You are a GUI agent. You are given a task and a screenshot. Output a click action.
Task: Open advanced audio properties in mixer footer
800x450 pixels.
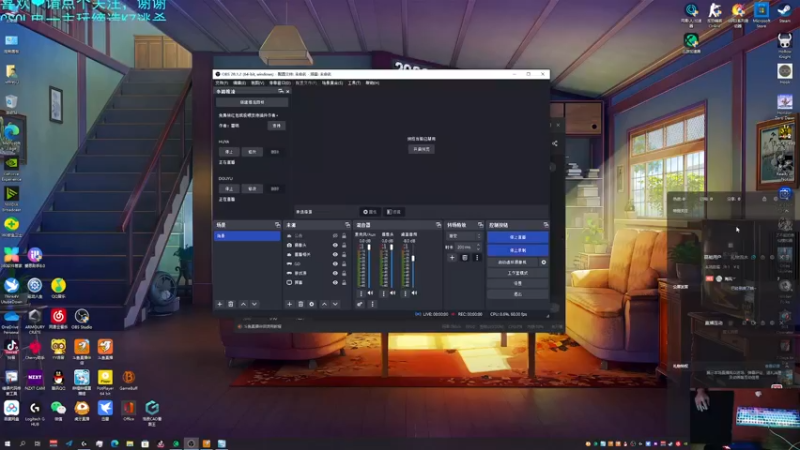pyautogui.click(x=360, y=304)
